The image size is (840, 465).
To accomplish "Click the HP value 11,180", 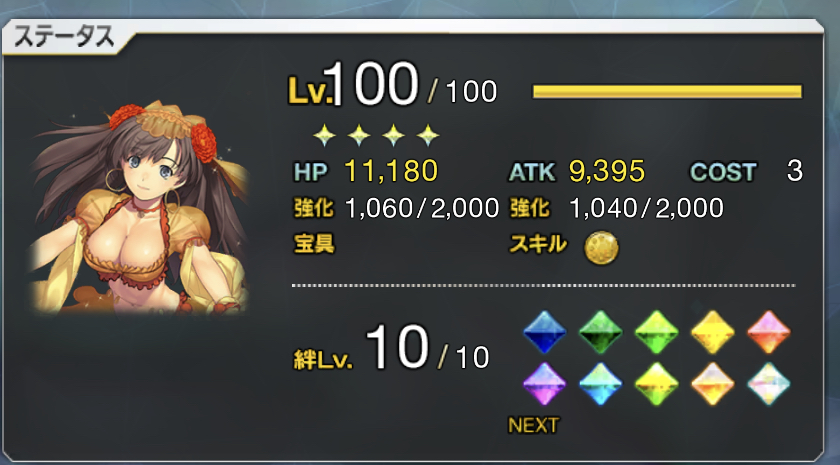I will click(391, 171).
